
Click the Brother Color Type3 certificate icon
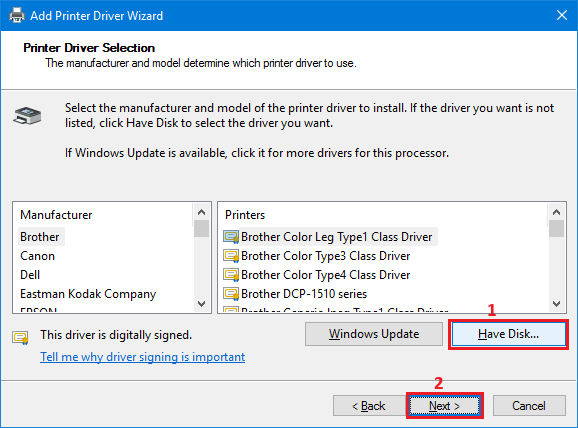tap(231, 256)
